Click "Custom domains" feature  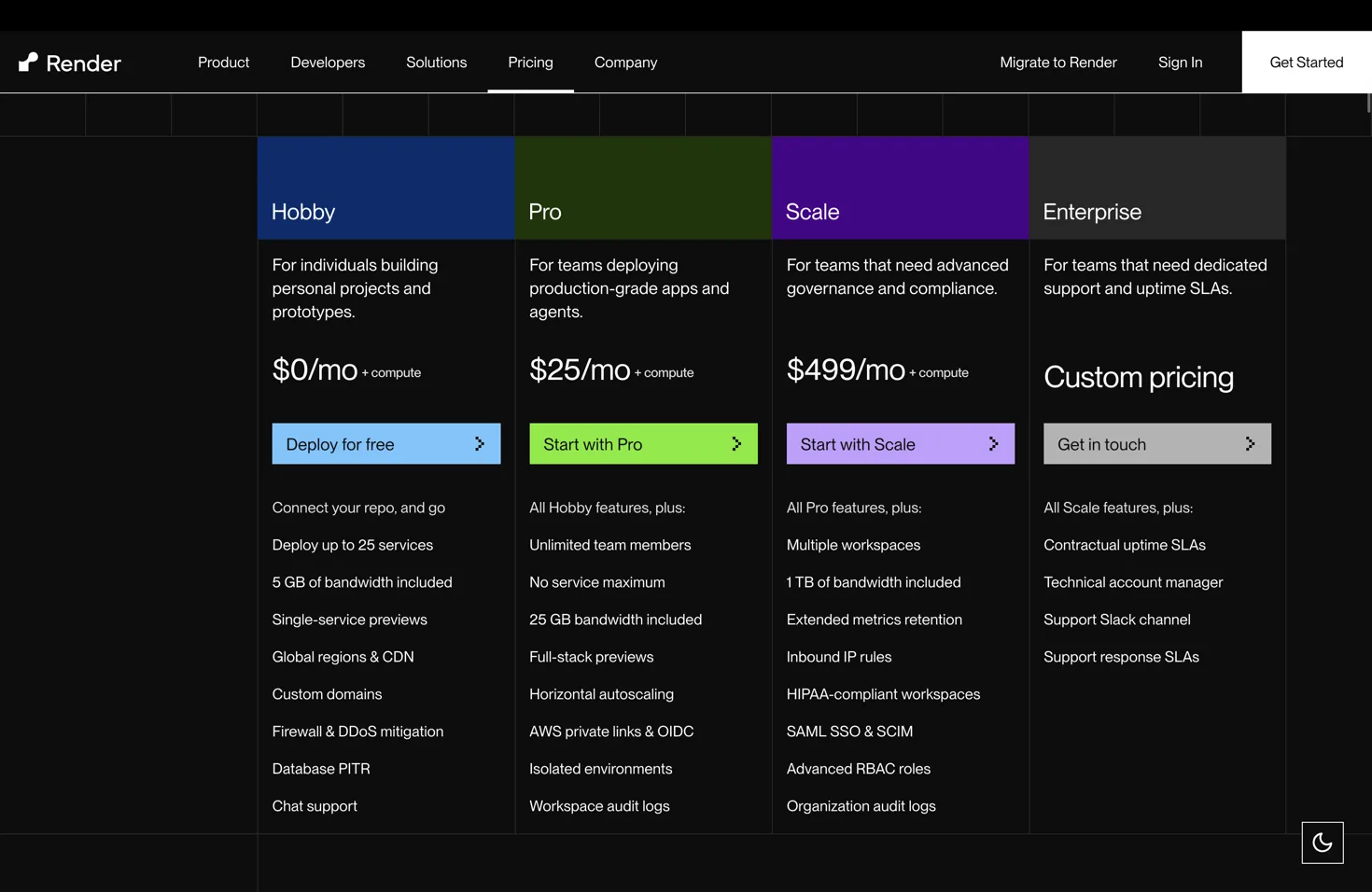[327, 694]
